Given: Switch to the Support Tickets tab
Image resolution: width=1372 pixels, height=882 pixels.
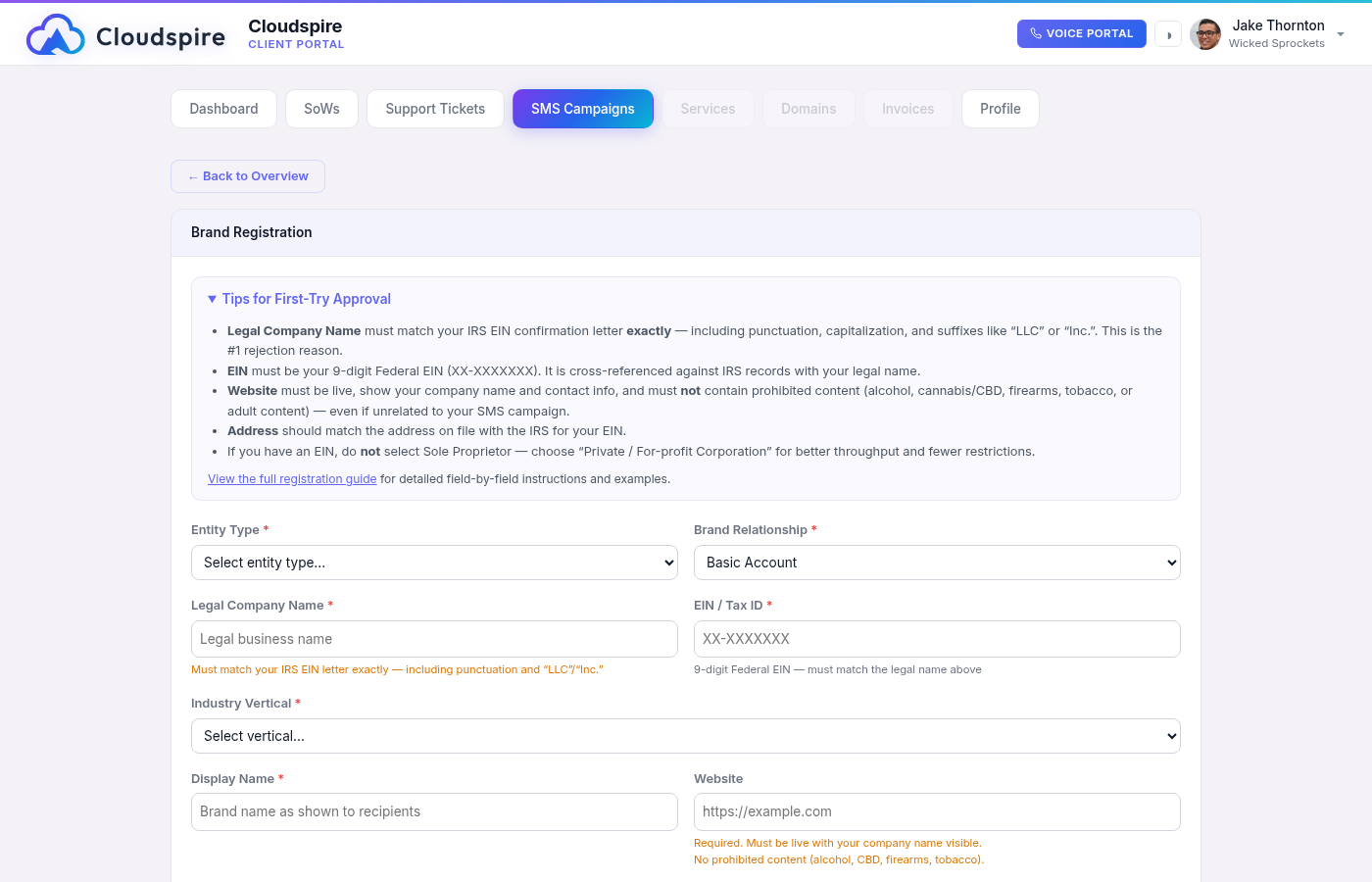Looking at the screenshot, I should [x=435, y=109].
